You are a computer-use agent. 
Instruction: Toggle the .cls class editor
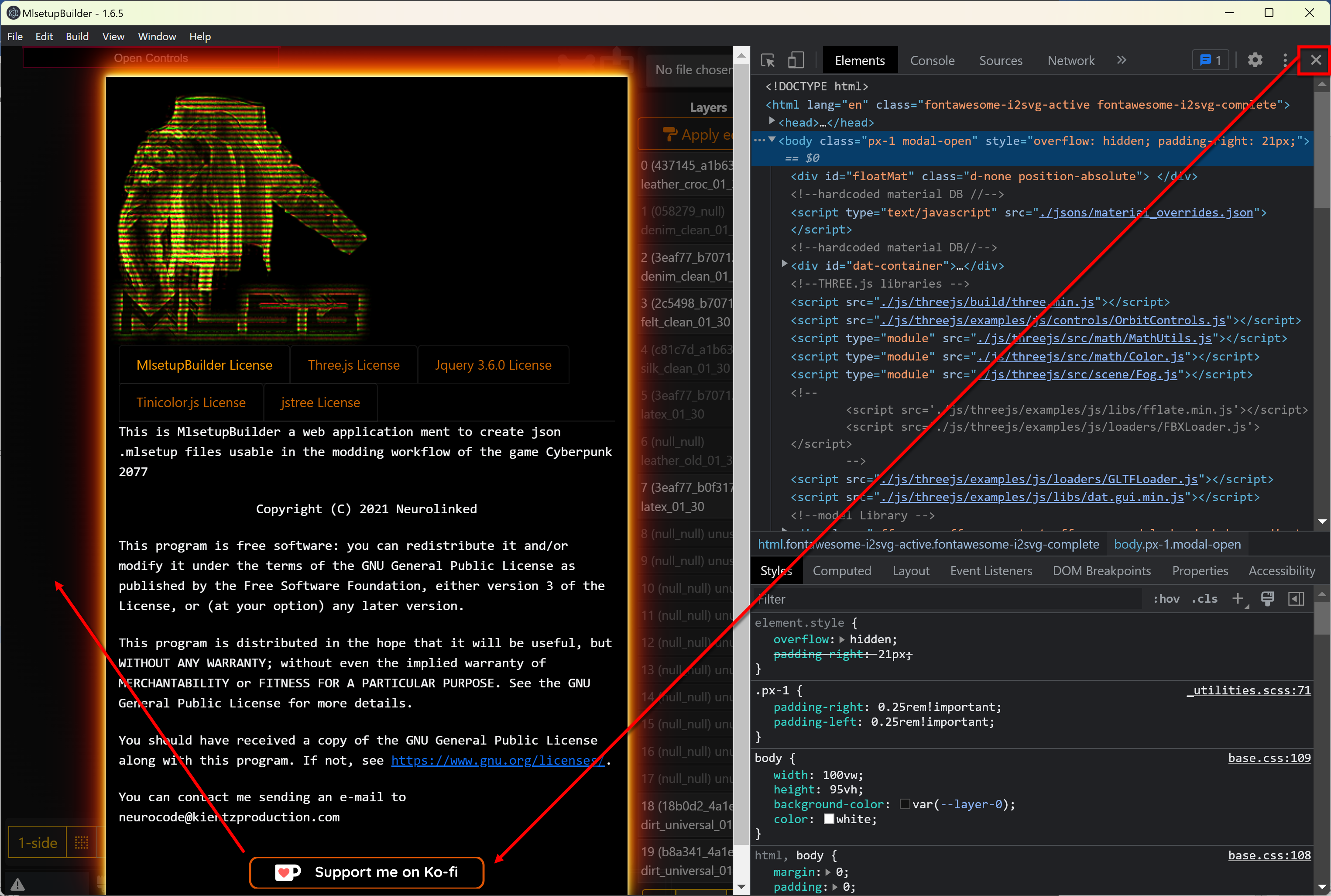pos(1204,598)
